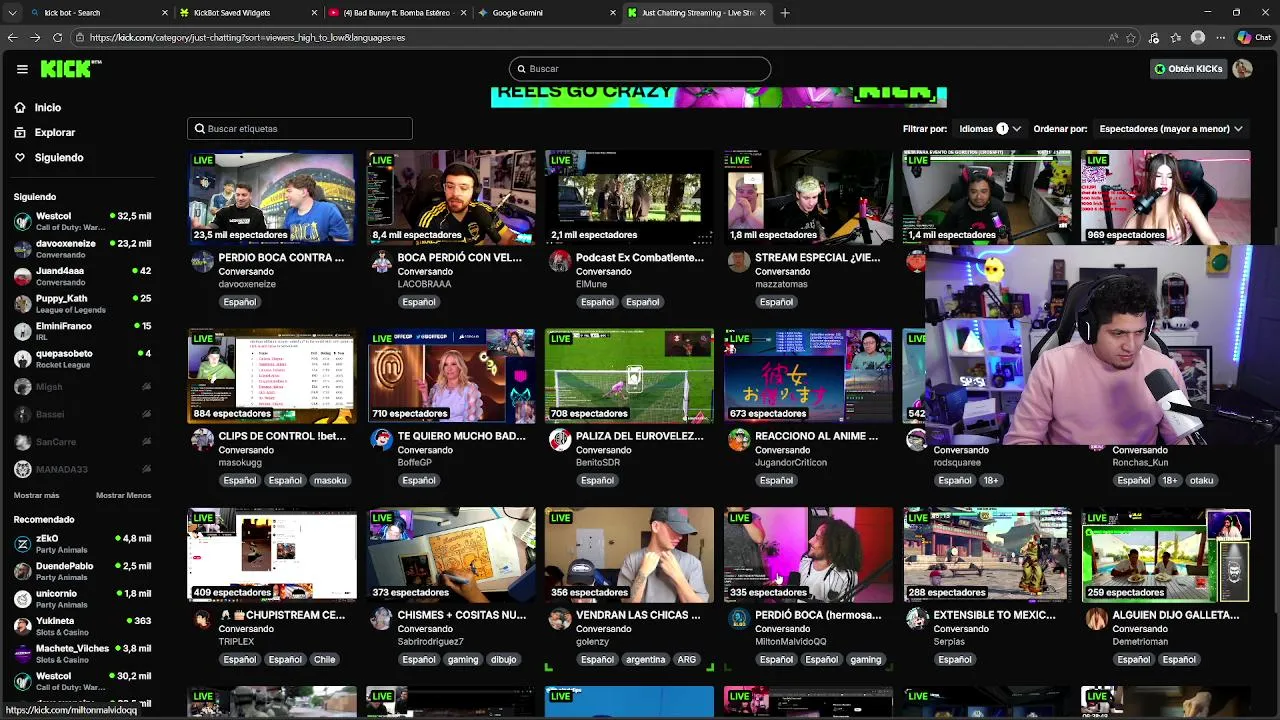This screenshot has width=1280, height=720.
Task: Click the Buscar search field
Action: coord(640,69)
